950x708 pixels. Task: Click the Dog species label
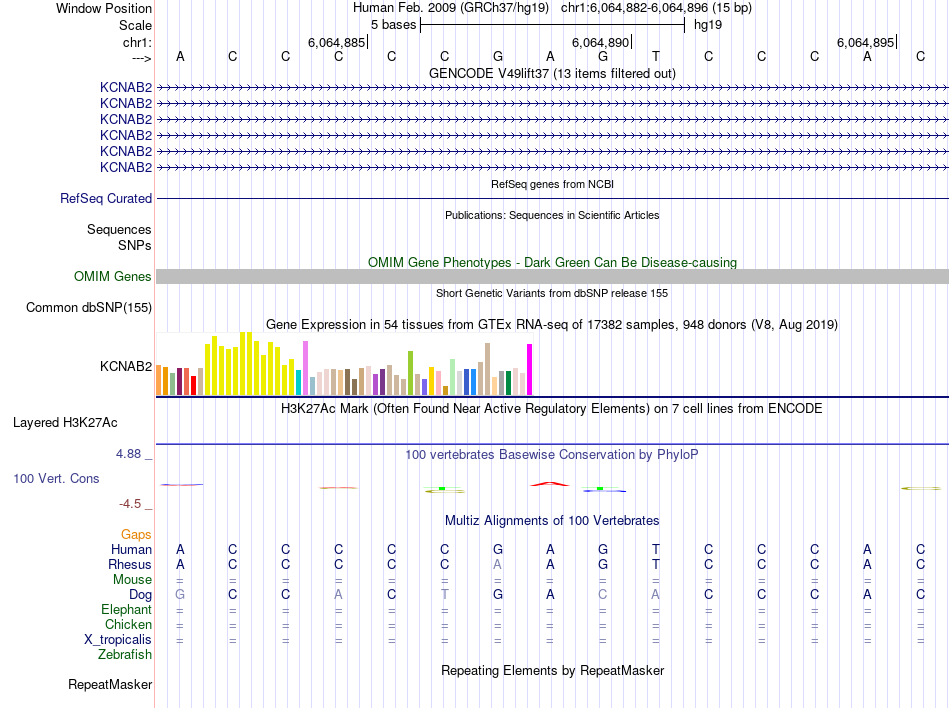coord(140,595)
